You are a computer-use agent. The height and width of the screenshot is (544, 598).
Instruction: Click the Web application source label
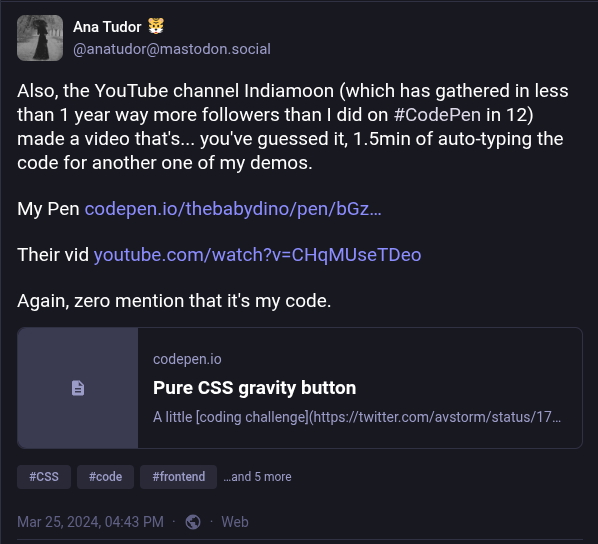coord(235,522)
